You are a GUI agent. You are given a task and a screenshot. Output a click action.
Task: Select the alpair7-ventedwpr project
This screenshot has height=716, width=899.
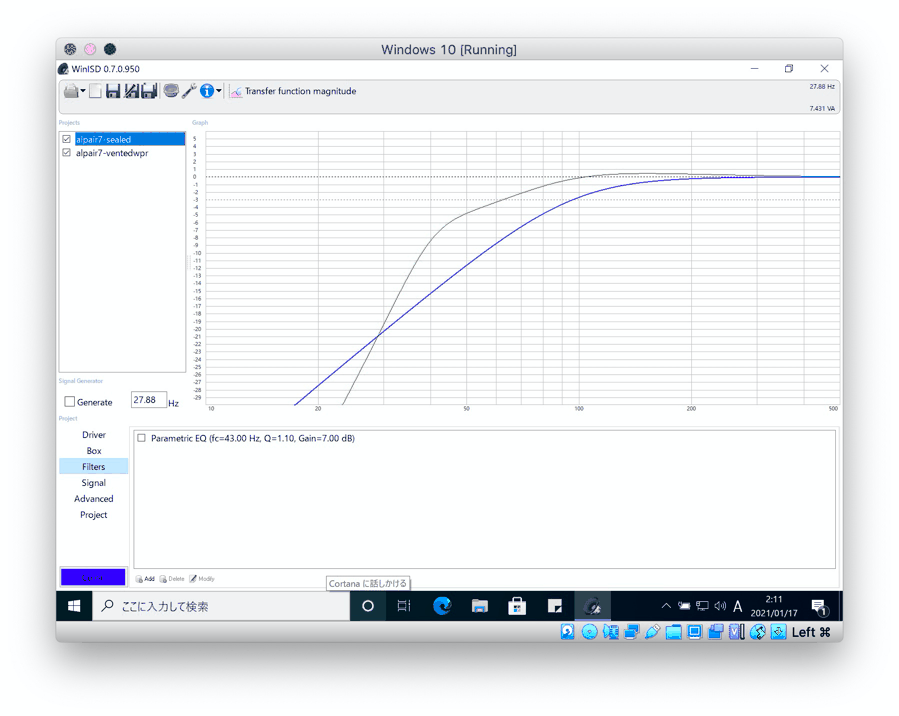pos(112,153)
